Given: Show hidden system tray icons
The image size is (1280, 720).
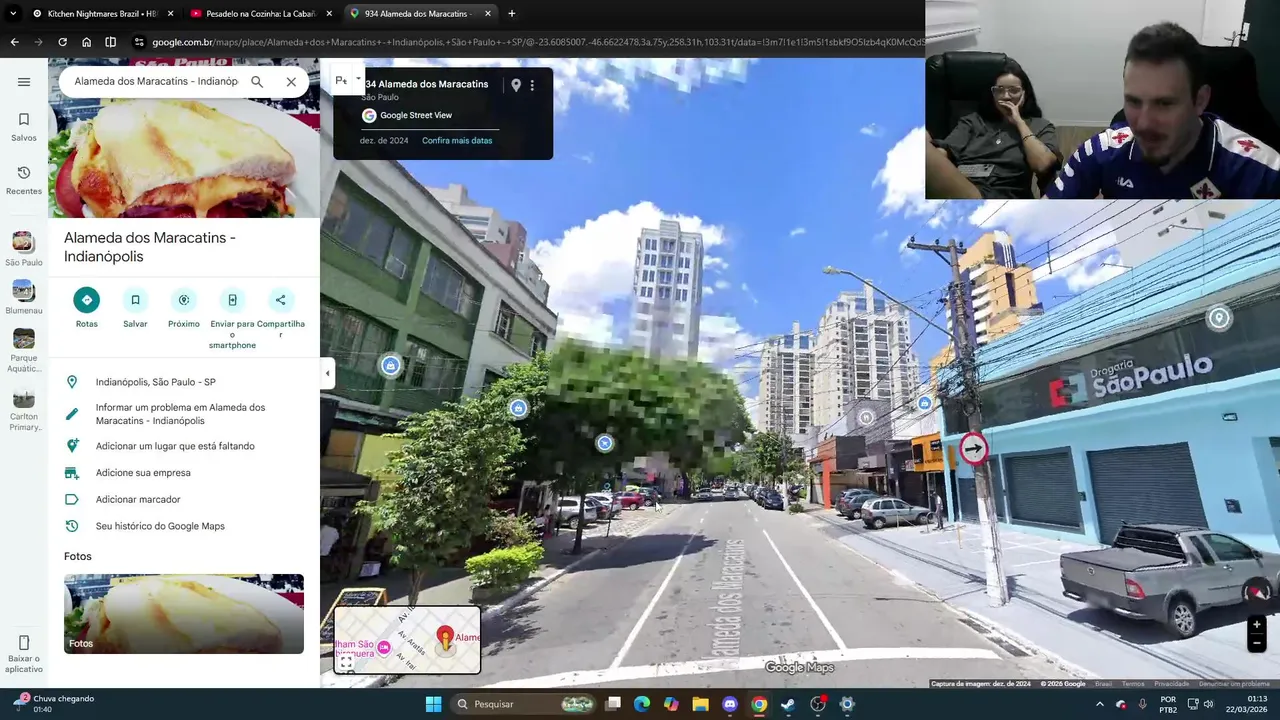Looking at the screenshot, I should click(x=1099, y=704).
